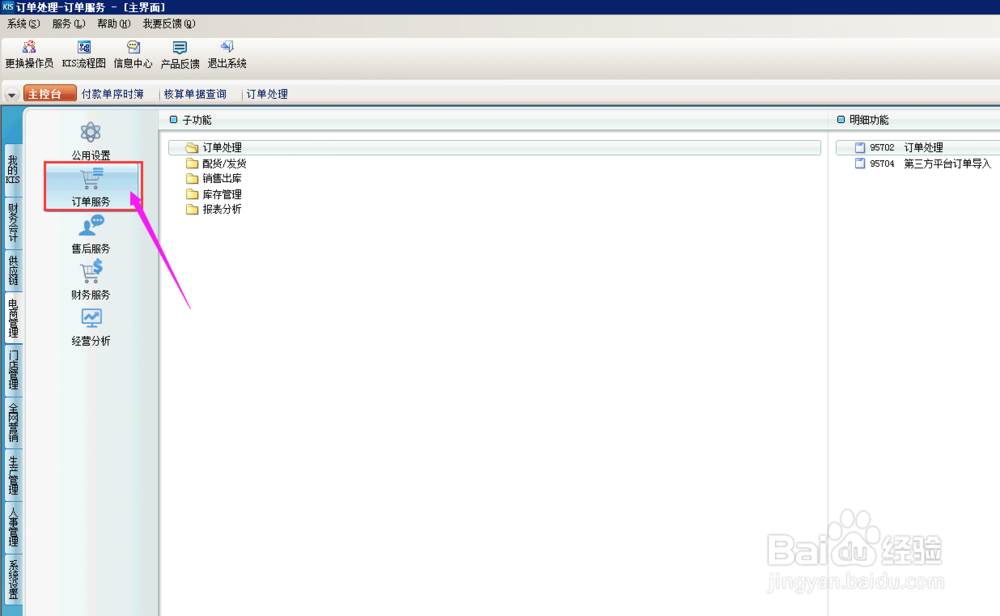Switch to the 订单处理 tab
Screen dimensions: 1000x616
coord(267,94)
